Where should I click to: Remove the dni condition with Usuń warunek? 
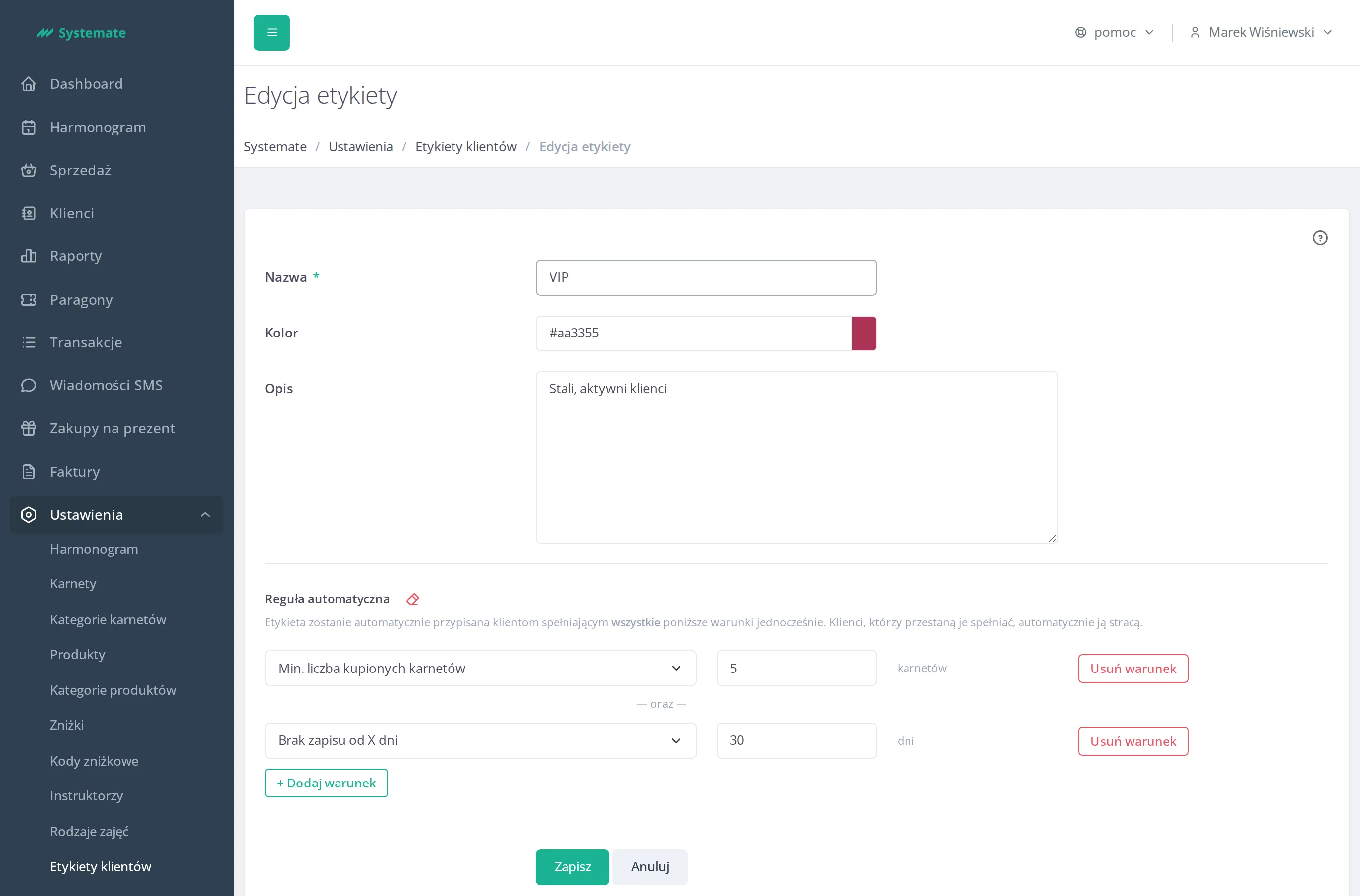coord(1133,741)
